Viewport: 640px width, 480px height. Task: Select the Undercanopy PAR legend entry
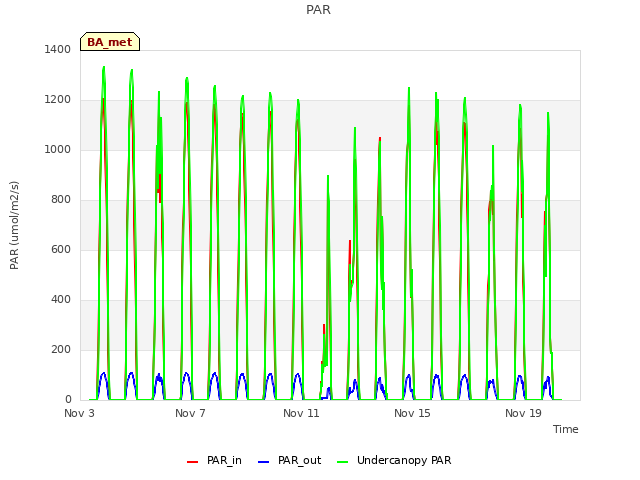(x=394, y=460)
